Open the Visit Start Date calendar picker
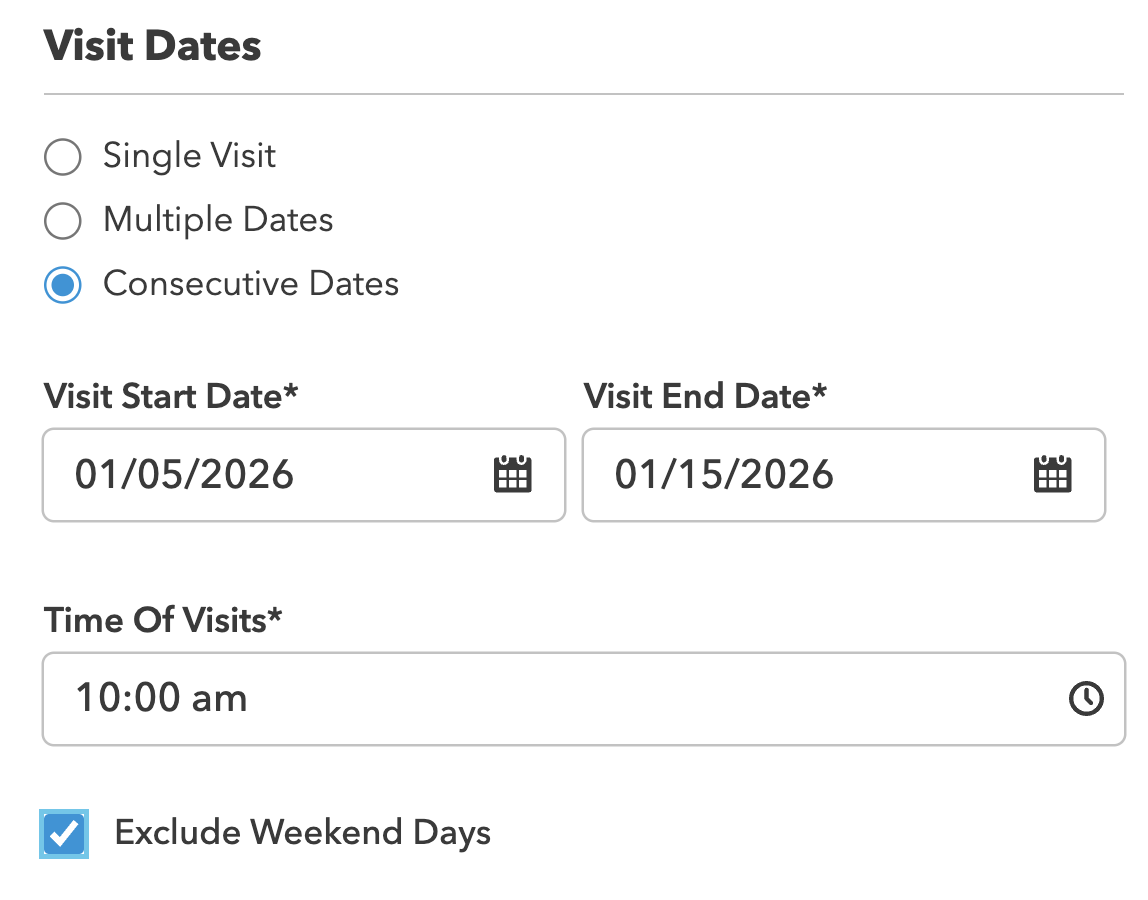1148x900 pixels. [512, 475]
